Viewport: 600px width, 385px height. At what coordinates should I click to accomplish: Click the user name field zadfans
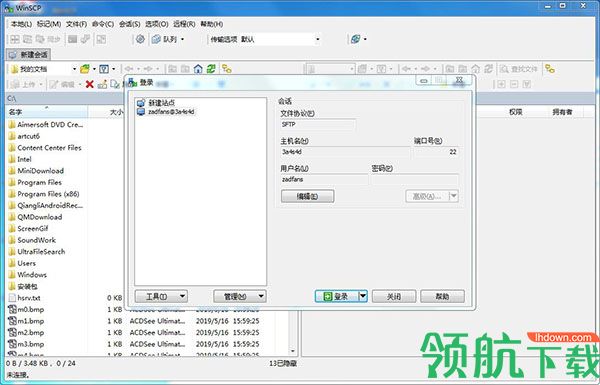(x=324, y=180)
